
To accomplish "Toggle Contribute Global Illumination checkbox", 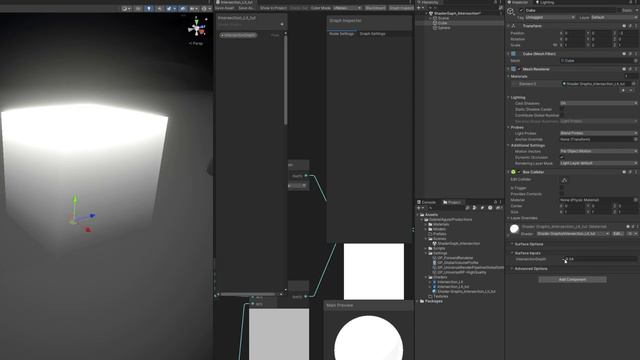I will [562, 116].
